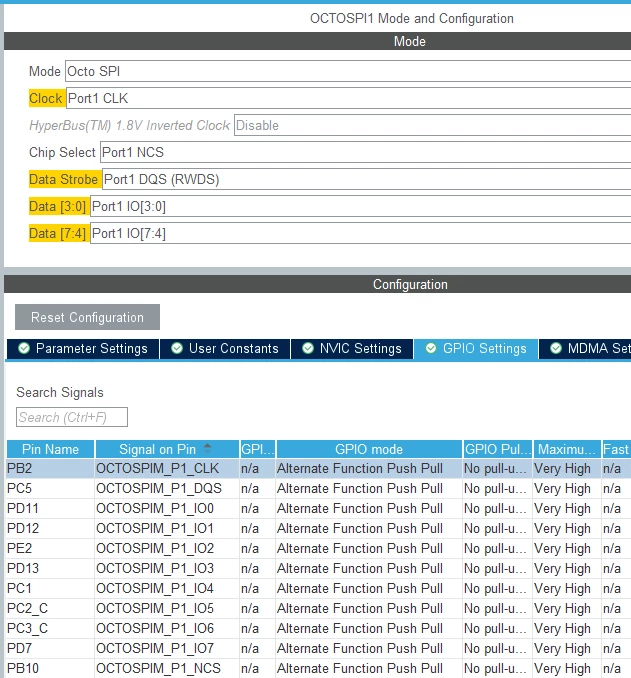Click the OCTOSPIM_P1_DQS signal cell
This screenshot has height=678, width=631.
tap(167, 489)
